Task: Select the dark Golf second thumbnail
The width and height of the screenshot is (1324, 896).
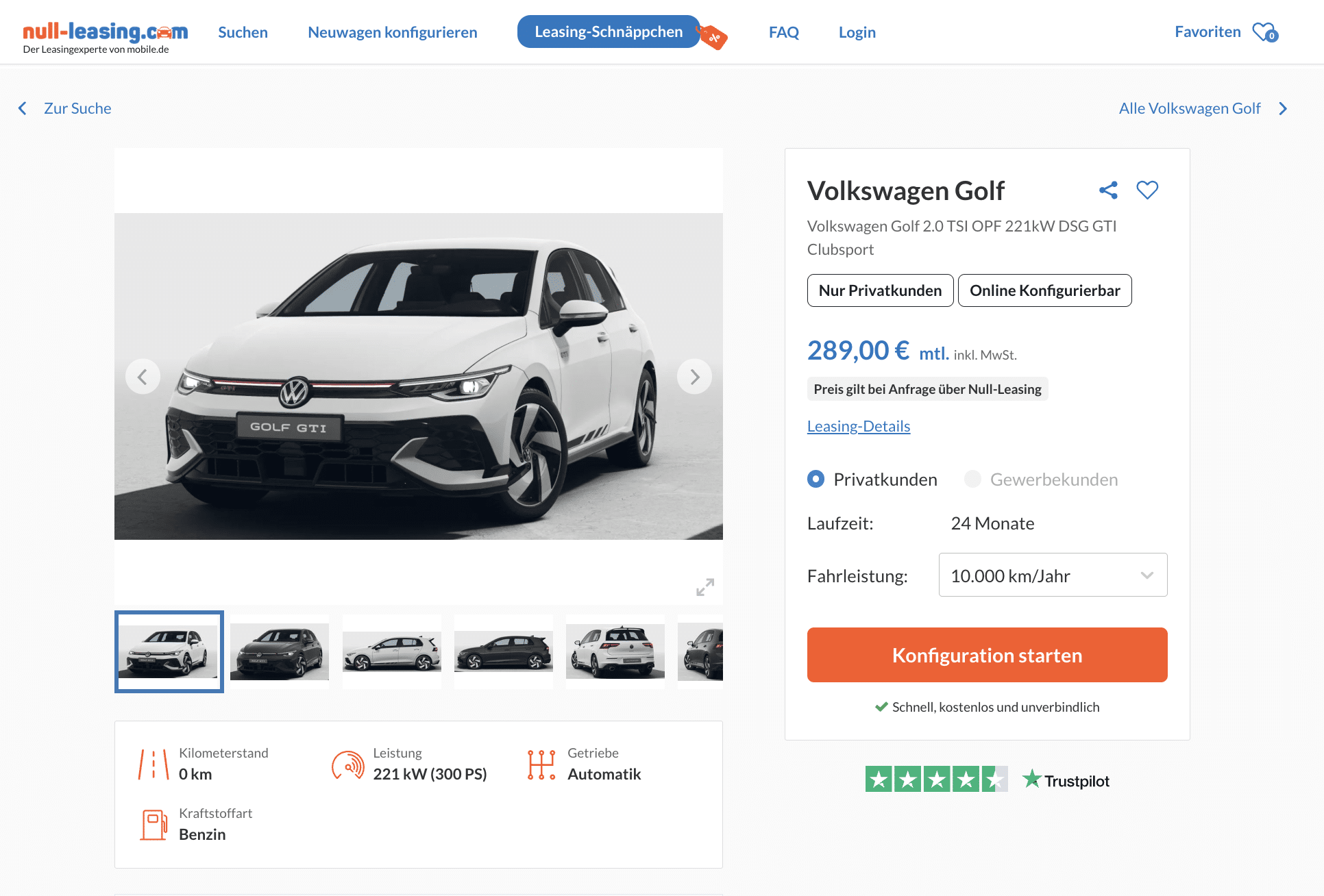Action: pyautogui.click(x=280, y=651)
